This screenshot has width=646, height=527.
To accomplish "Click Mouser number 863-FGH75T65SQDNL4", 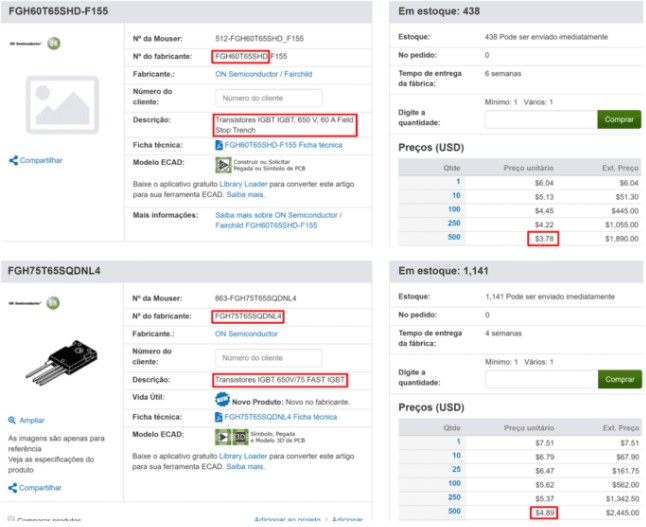I will pos(255,298).
